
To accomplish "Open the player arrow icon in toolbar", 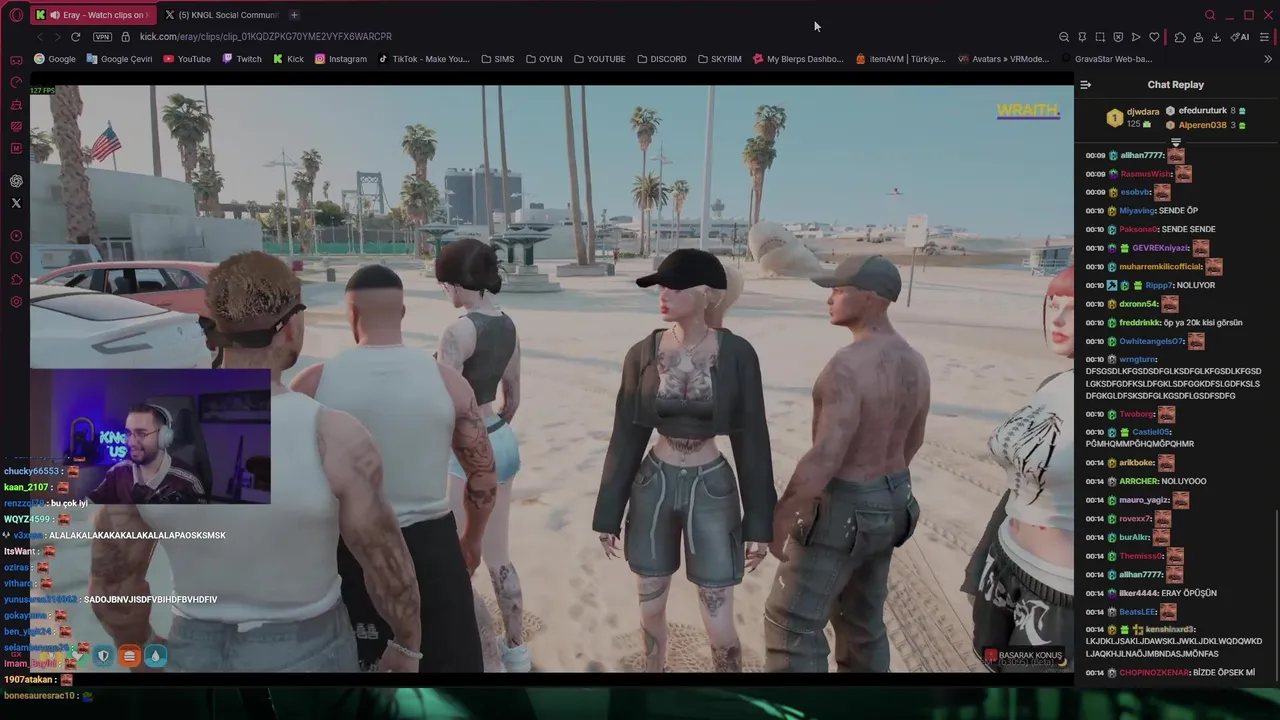I will (1136, 37).
